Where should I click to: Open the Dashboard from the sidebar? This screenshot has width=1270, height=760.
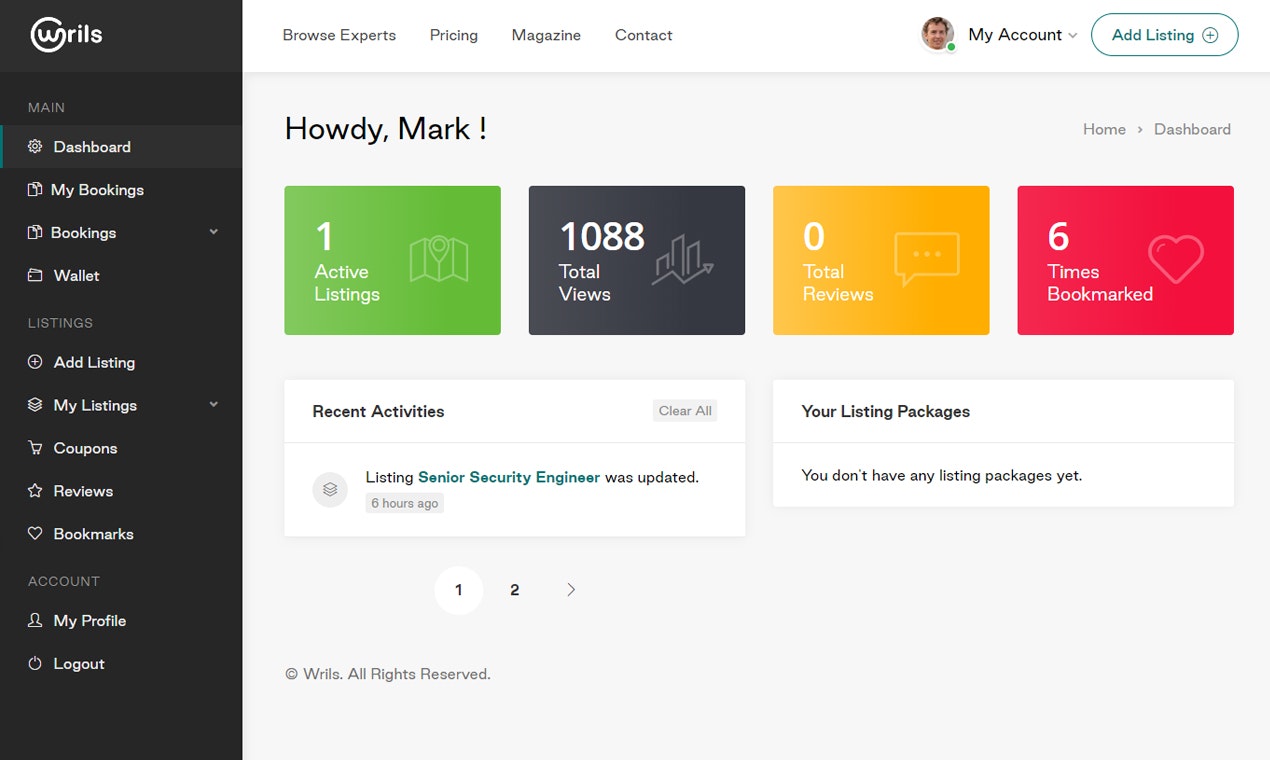(92, 146)
